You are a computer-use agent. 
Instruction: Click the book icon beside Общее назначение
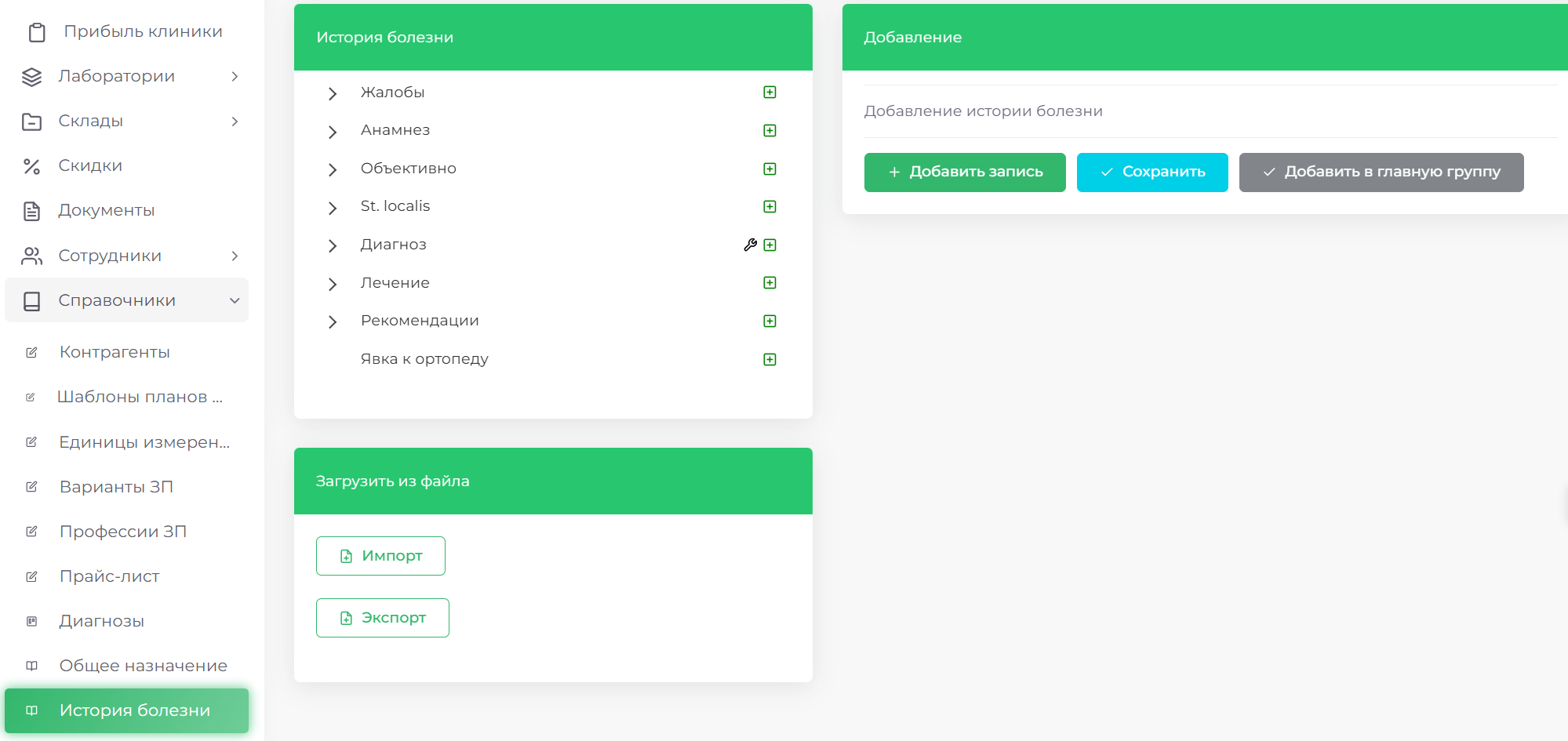coord(31,666)
